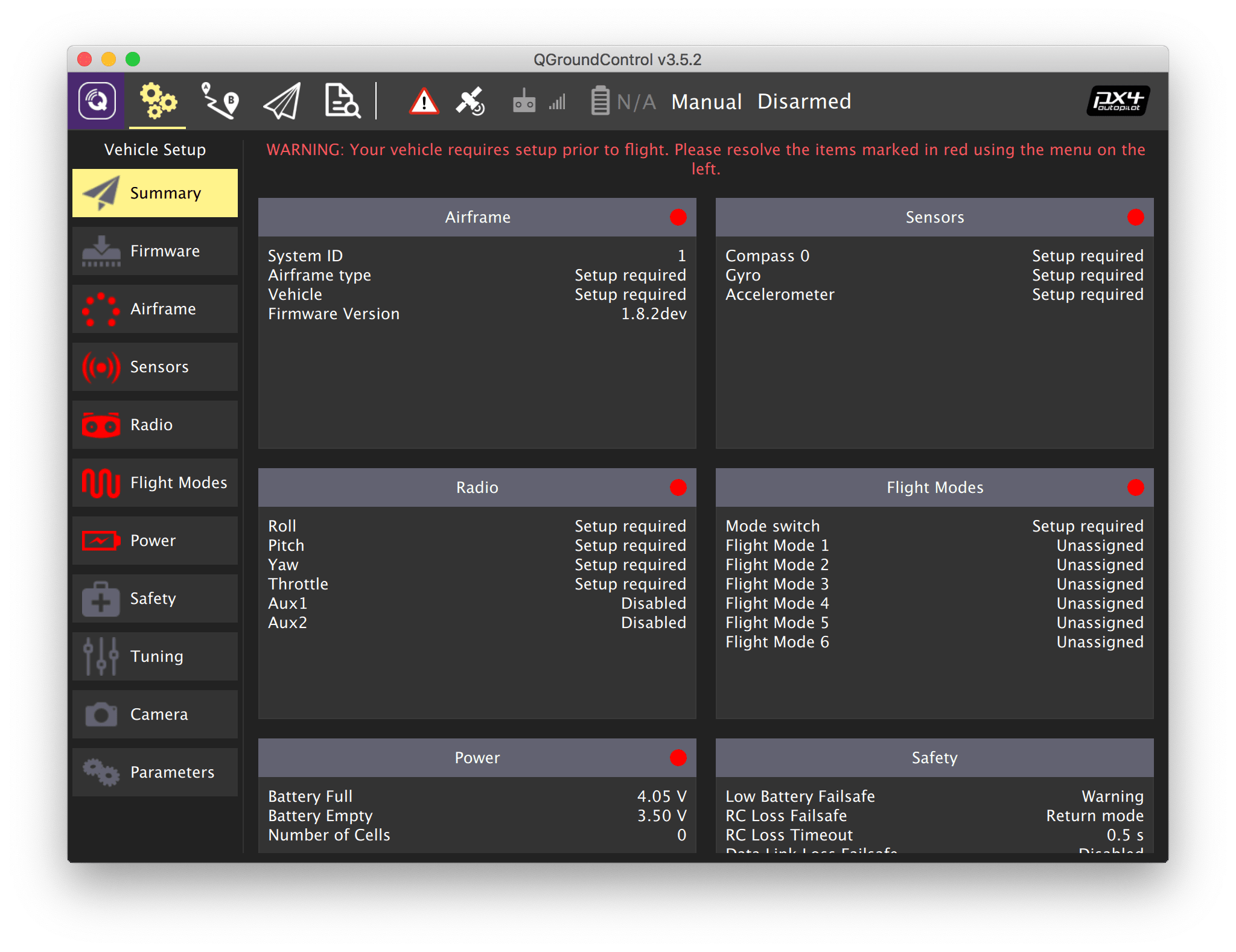Switch to Fly view paper plane icon
Screen dimensions: 1236x952
click(x=282, y=101)
